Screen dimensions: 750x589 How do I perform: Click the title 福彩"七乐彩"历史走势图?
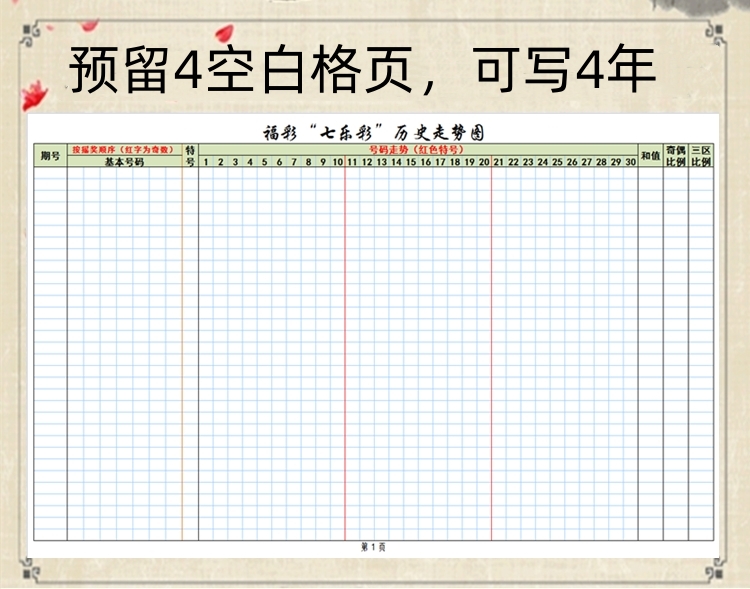click(x=374, y=133)
